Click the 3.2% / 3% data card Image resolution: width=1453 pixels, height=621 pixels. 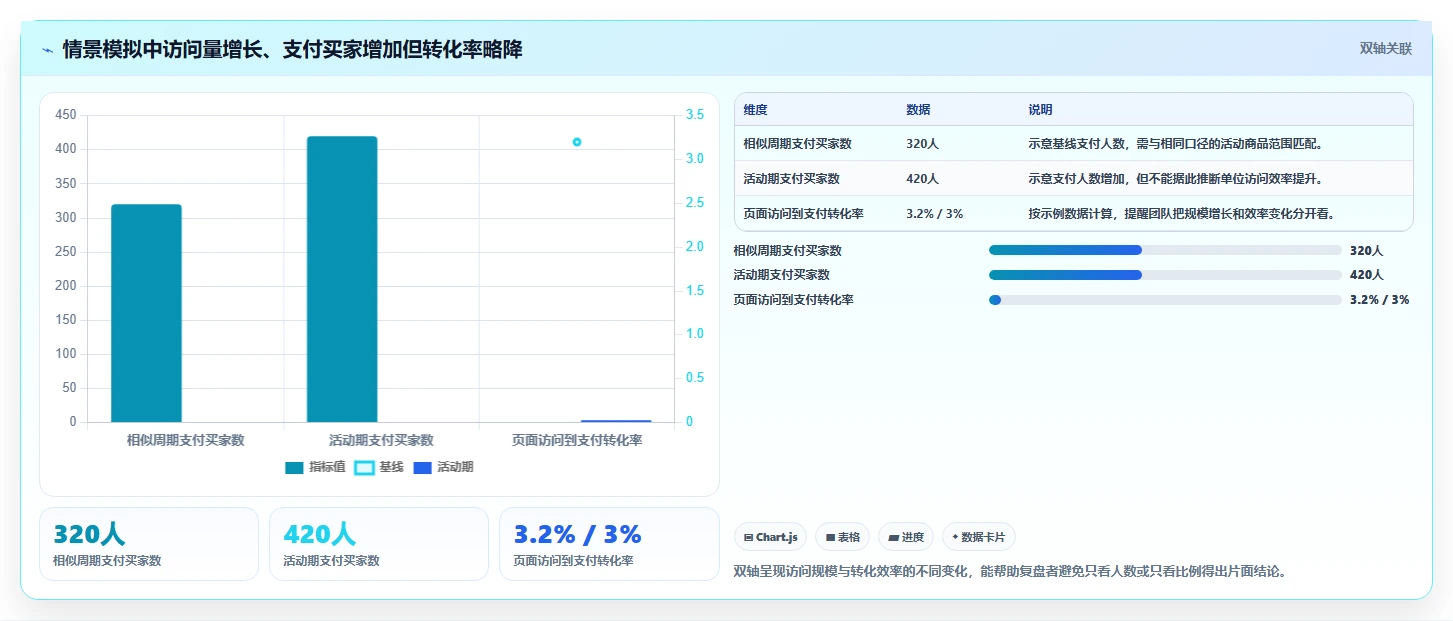point(609,544)
